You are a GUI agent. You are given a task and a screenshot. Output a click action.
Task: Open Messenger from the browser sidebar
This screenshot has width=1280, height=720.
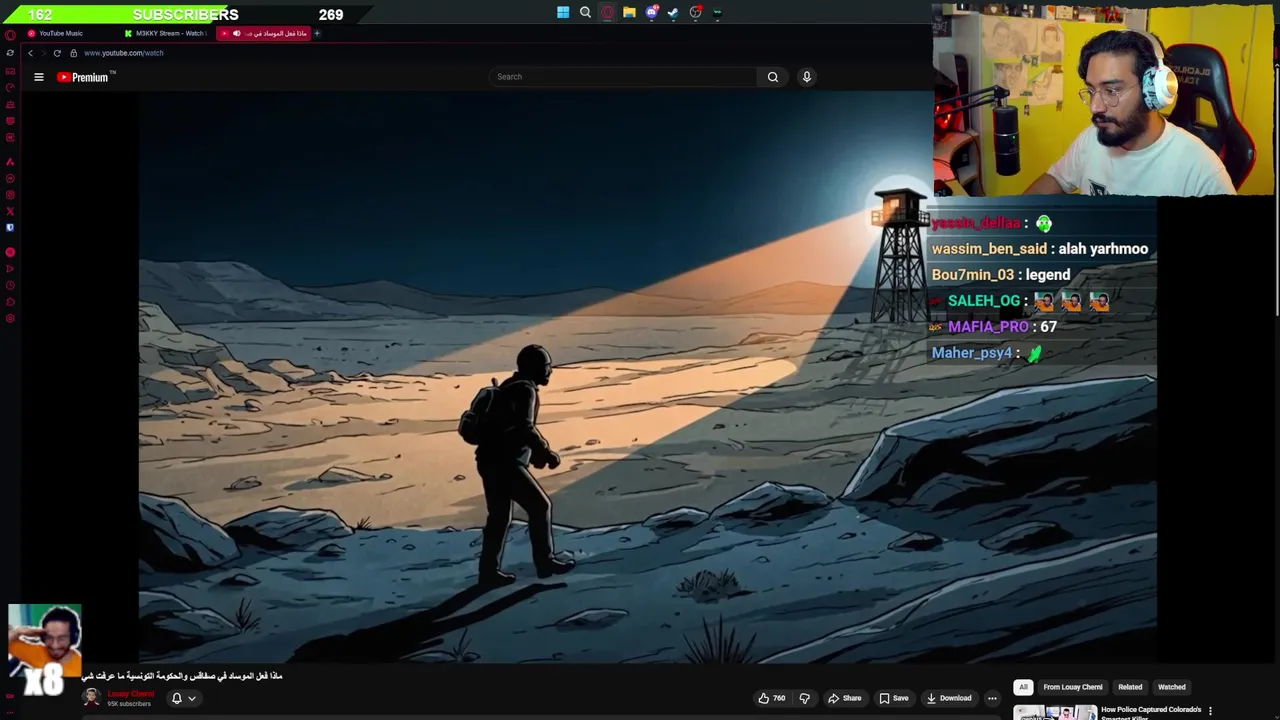click(10, 178)
